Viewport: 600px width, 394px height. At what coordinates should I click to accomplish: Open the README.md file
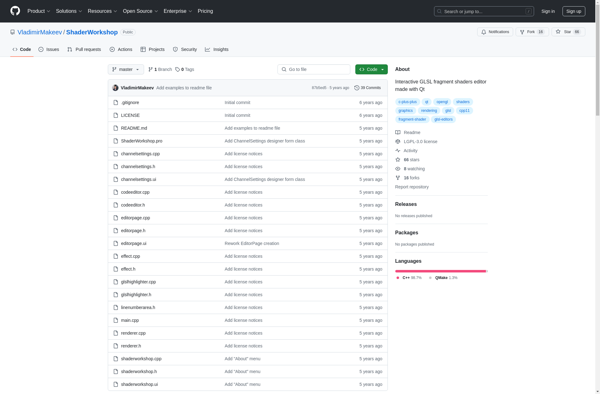click(134, 128)
